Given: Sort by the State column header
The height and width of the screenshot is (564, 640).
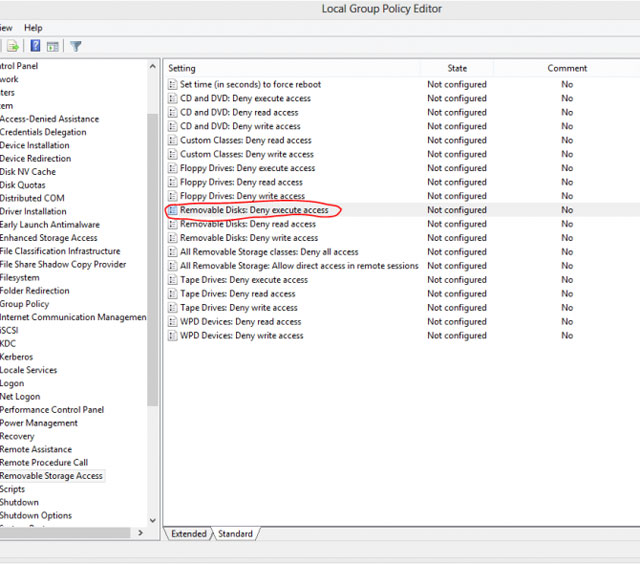Looking at the screenshot, I should pyautogui.click(x=457, y=68).
